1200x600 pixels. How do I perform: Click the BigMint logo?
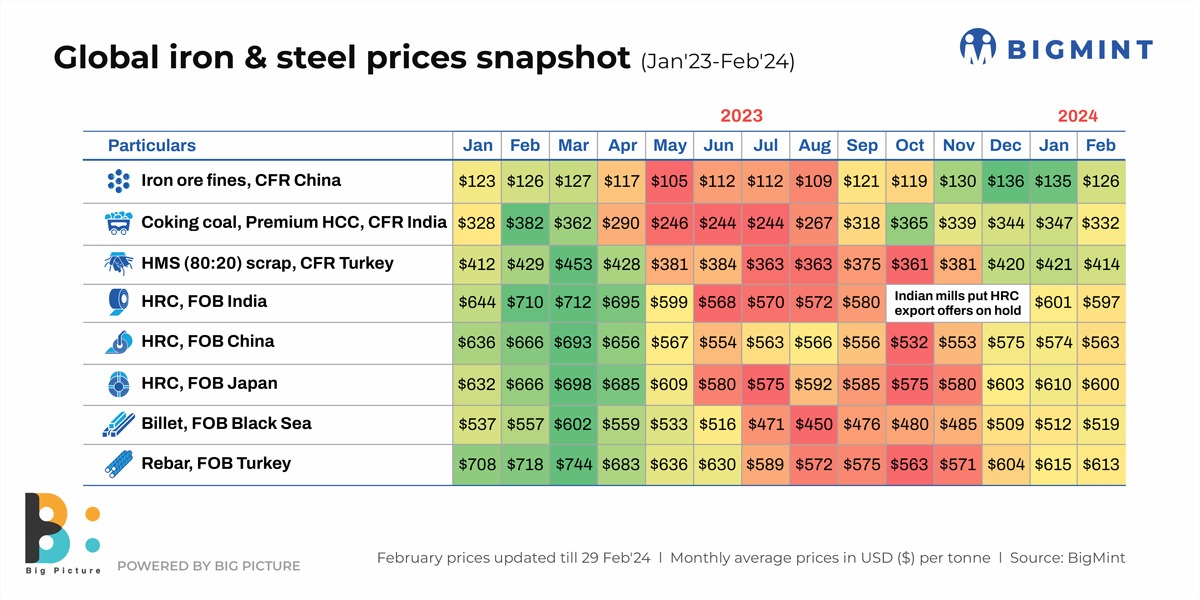pos(1056,48)
